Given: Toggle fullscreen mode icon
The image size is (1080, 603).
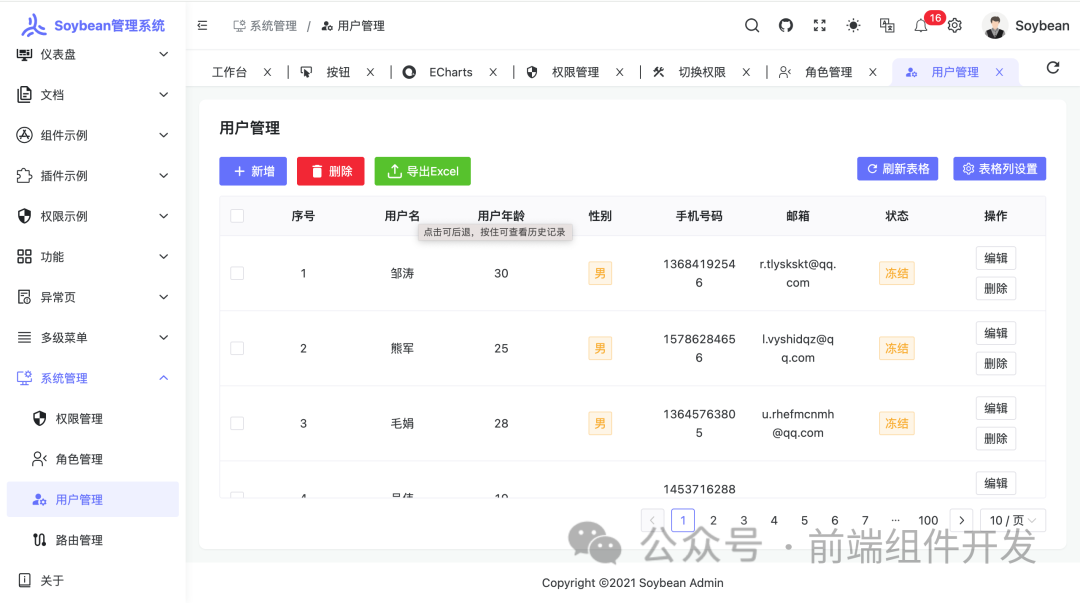Looking at the screenshot, I should [820, 25].
